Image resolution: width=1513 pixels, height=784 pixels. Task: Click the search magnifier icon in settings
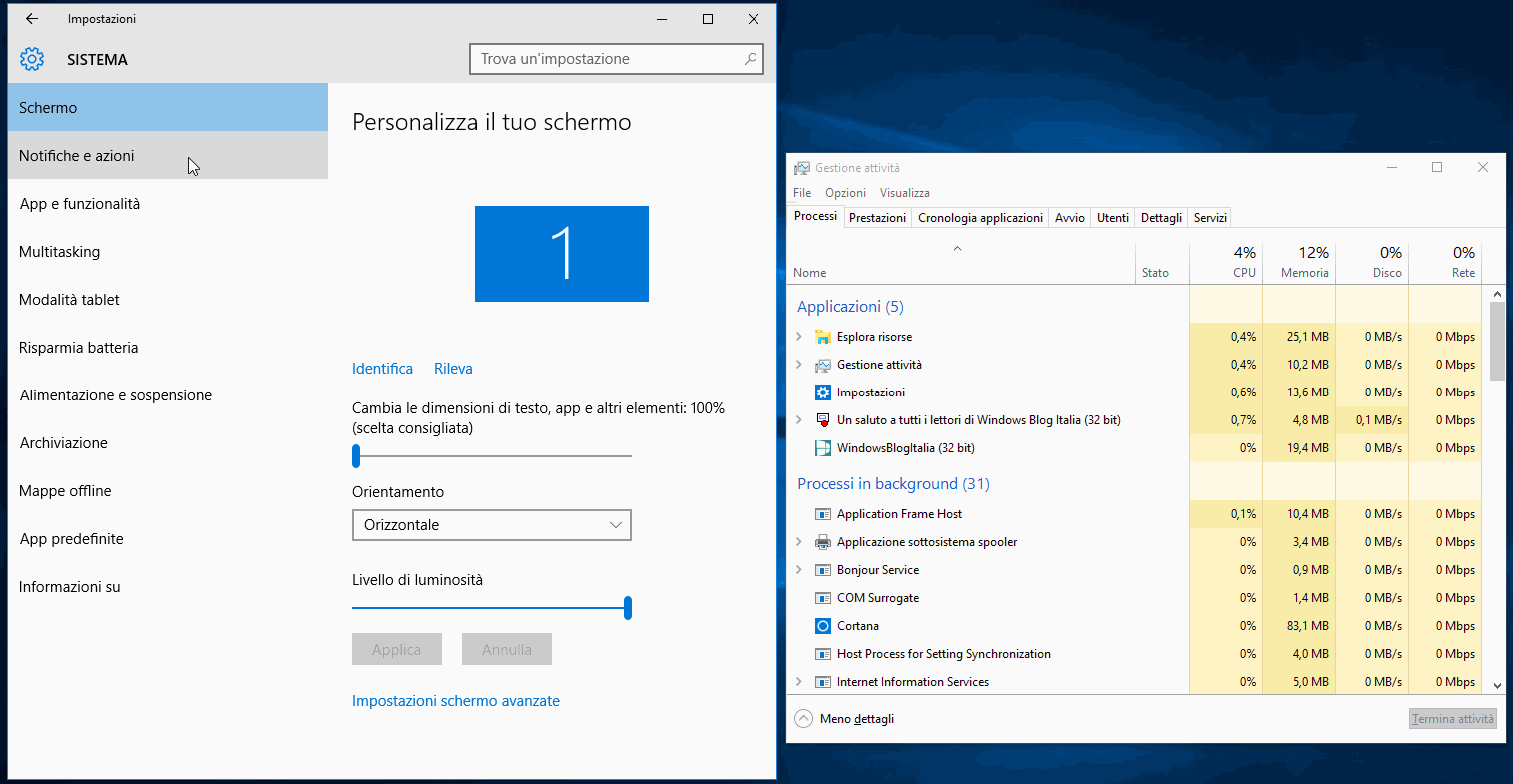[751, 59]
